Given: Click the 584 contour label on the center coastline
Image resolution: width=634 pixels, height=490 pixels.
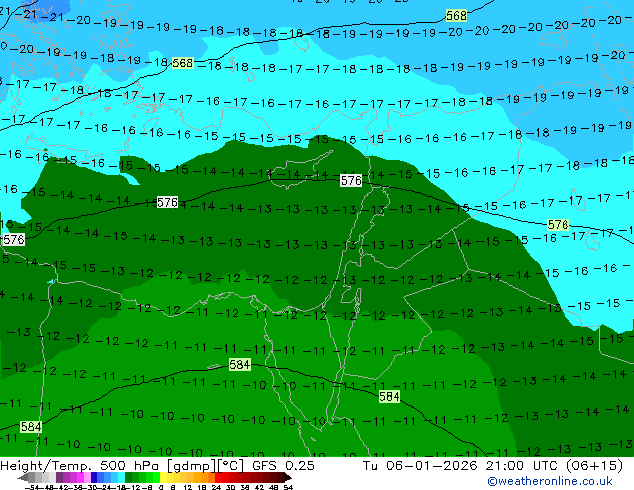Looking at the screenshot, I should point(240,365).
